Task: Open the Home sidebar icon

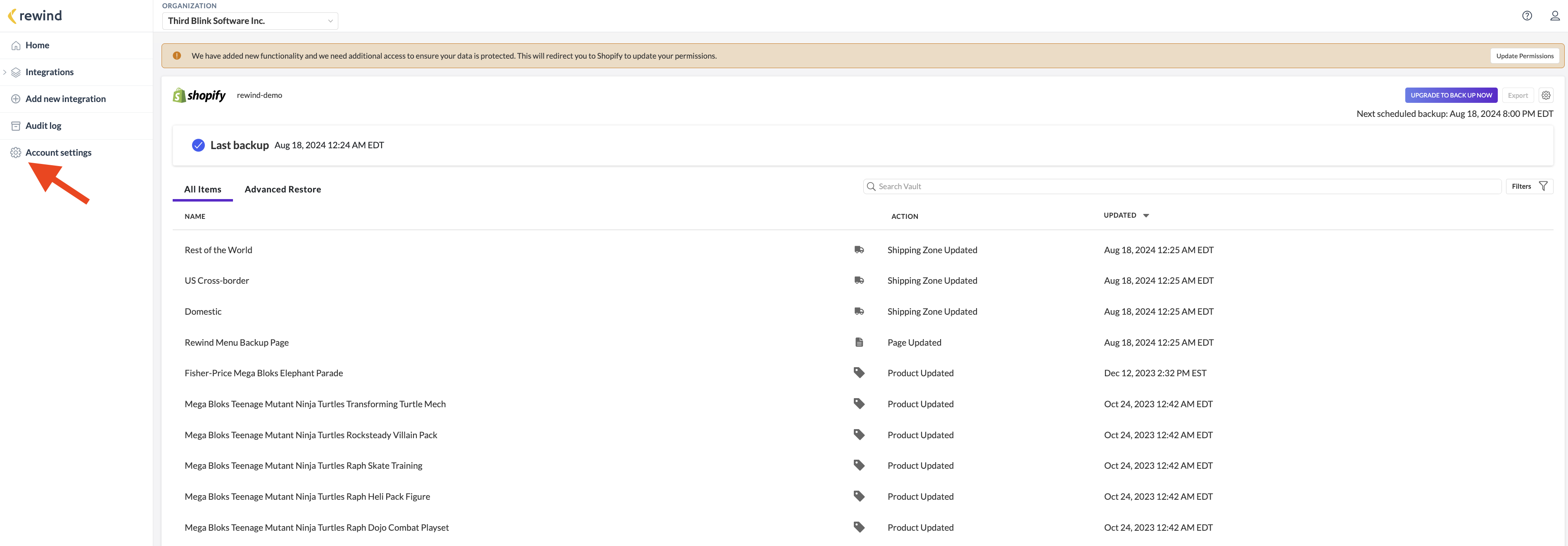Action: [16, 46]
